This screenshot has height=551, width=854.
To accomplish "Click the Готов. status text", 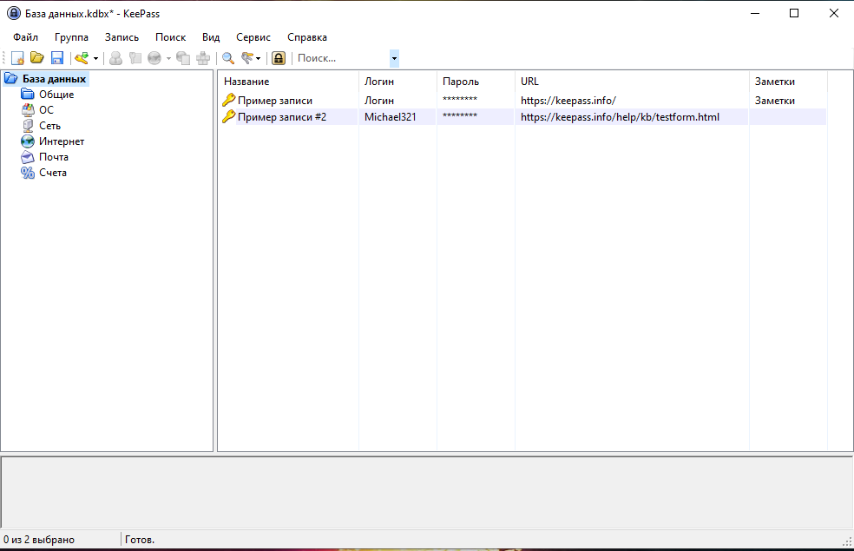I will point(140,540).
